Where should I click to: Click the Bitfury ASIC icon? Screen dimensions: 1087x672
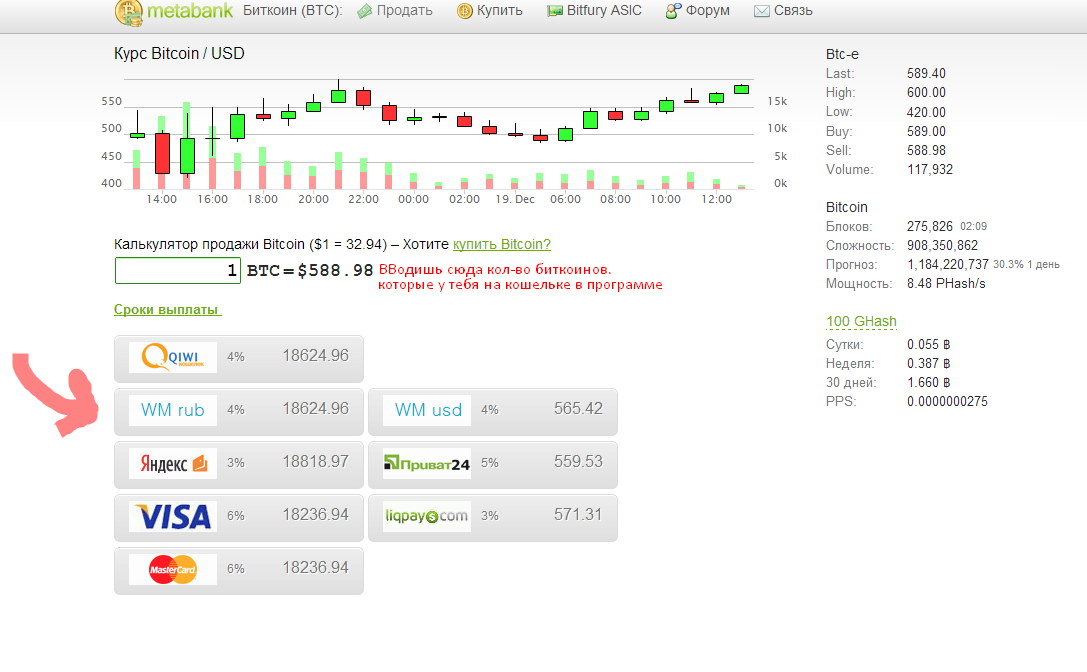(555, 11)
